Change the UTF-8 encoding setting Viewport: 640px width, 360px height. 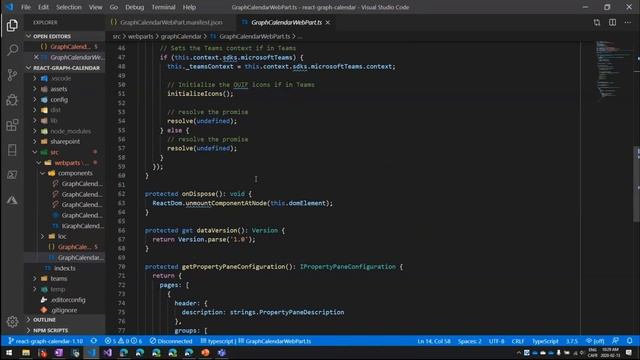[x=496, y=341]
